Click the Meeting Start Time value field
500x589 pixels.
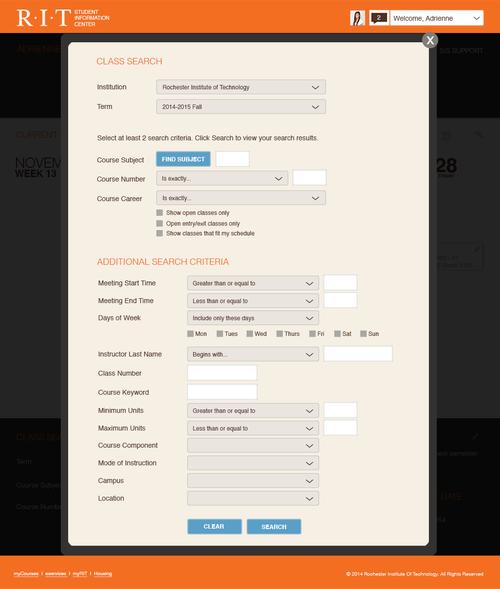(x=340, y=282)
